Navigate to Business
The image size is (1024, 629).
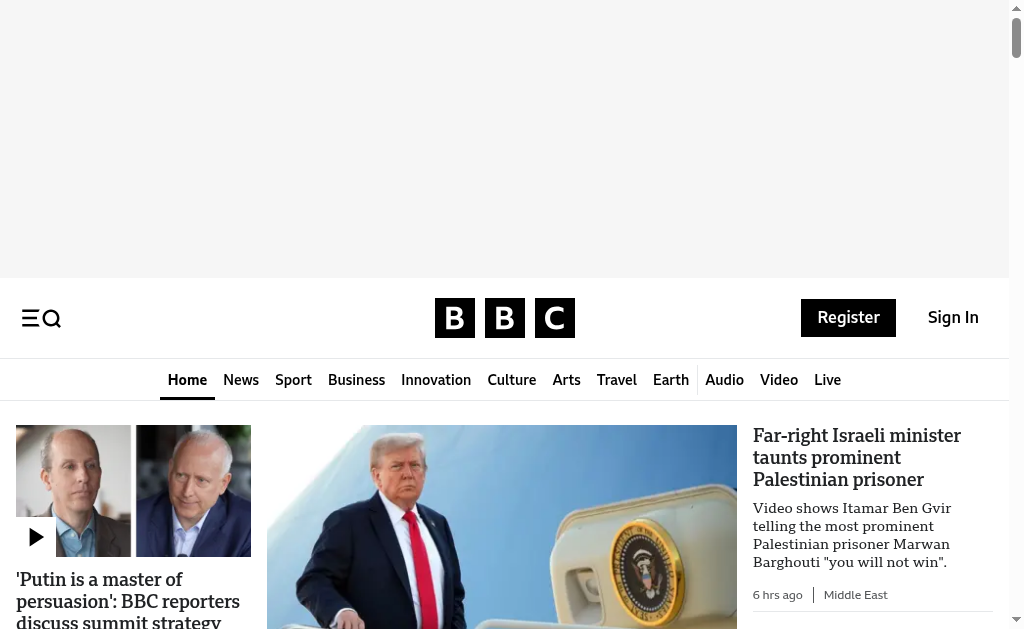(357, 380)
